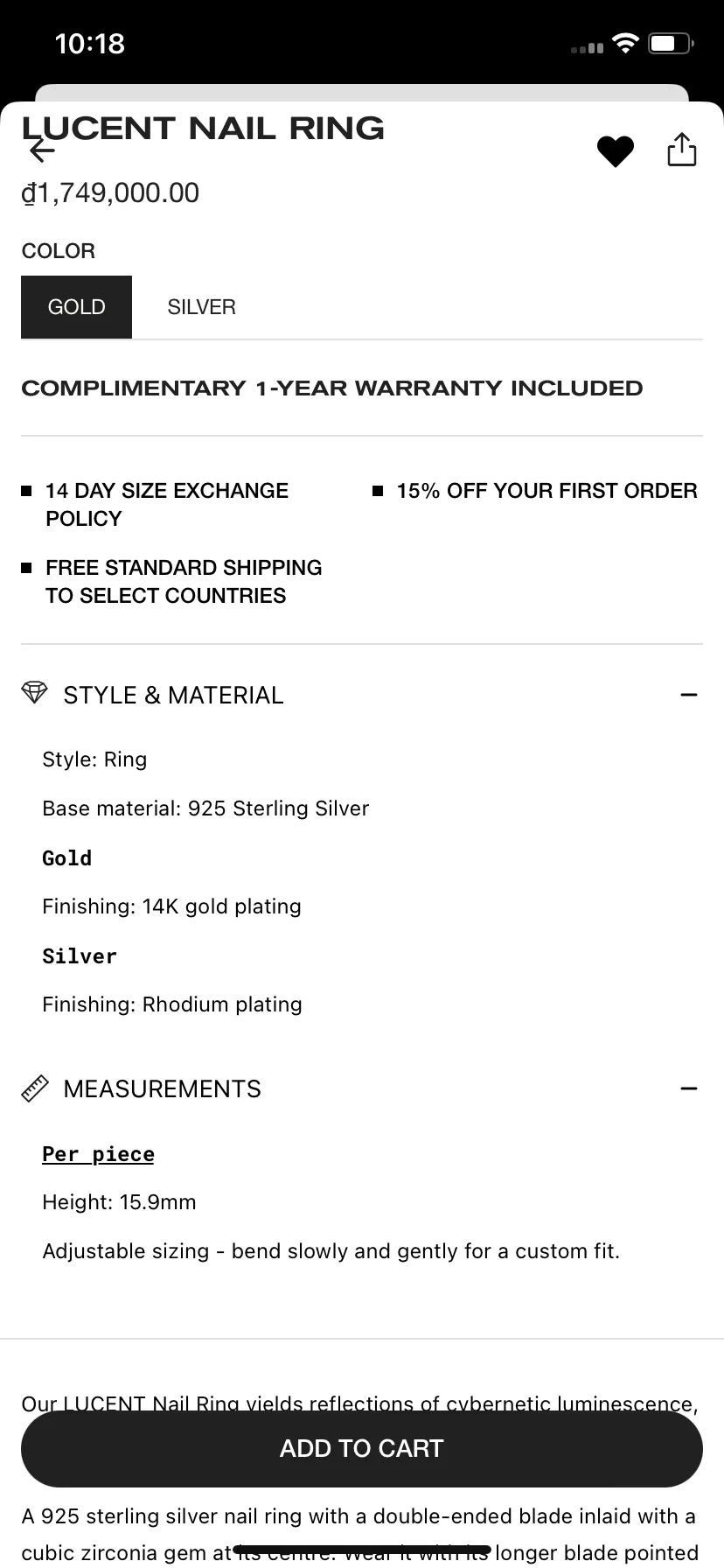This screenshot has height=1568, width=724.
Task: Select the SILVER color option
Action: [202, 307]
